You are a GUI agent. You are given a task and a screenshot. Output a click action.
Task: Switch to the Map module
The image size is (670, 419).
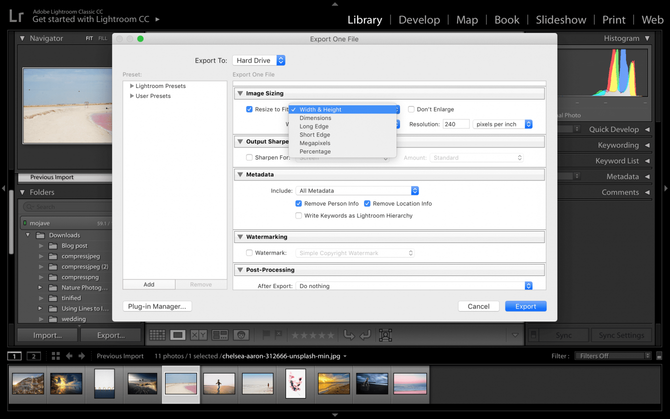point(467,20)
